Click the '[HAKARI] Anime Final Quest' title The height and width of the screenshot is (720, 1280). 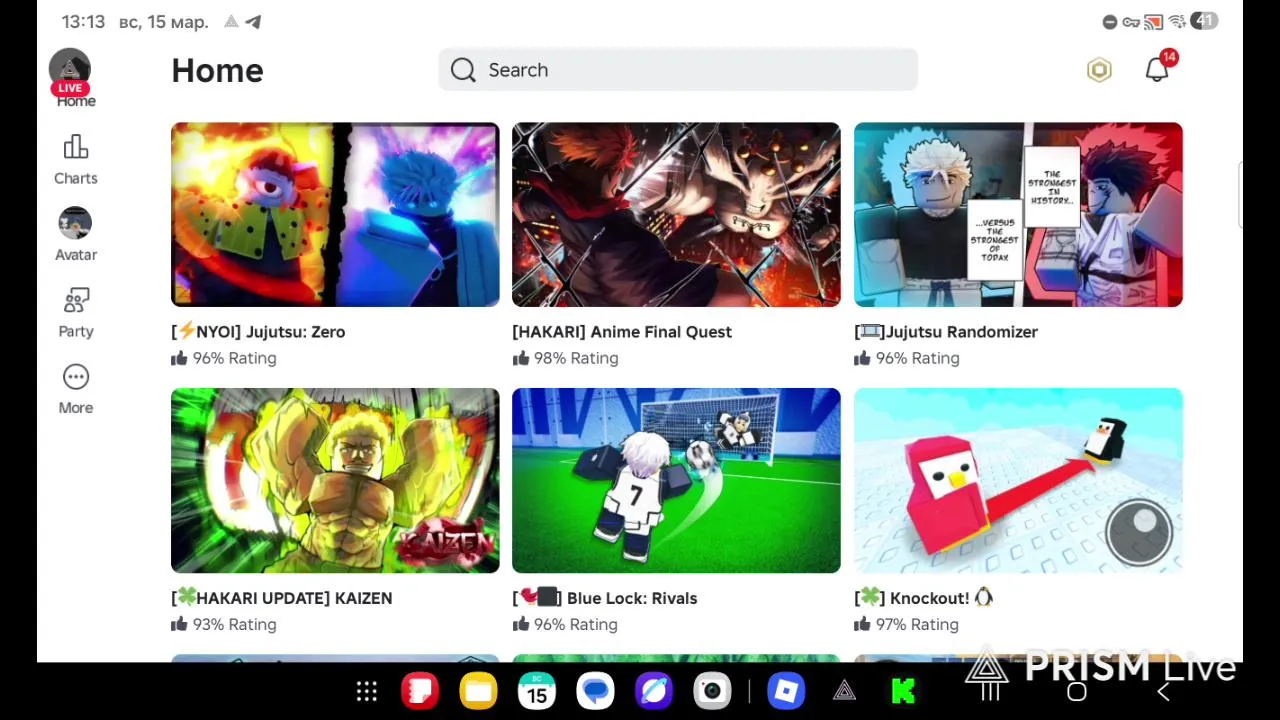[622, 332]
